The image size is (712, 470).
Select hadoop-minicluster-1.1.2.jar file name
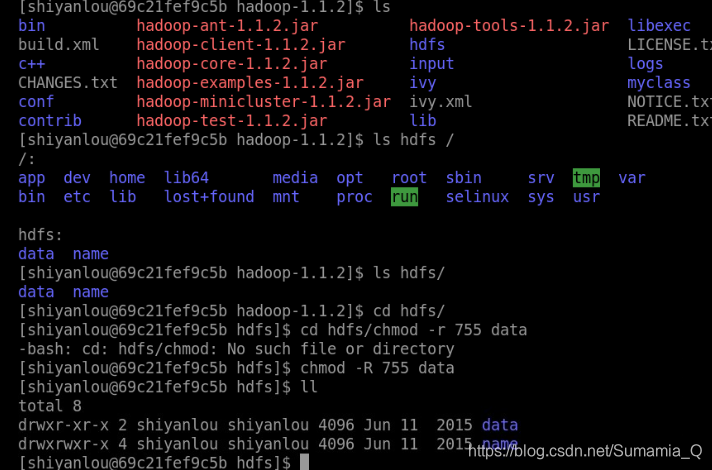click(263, 102)
